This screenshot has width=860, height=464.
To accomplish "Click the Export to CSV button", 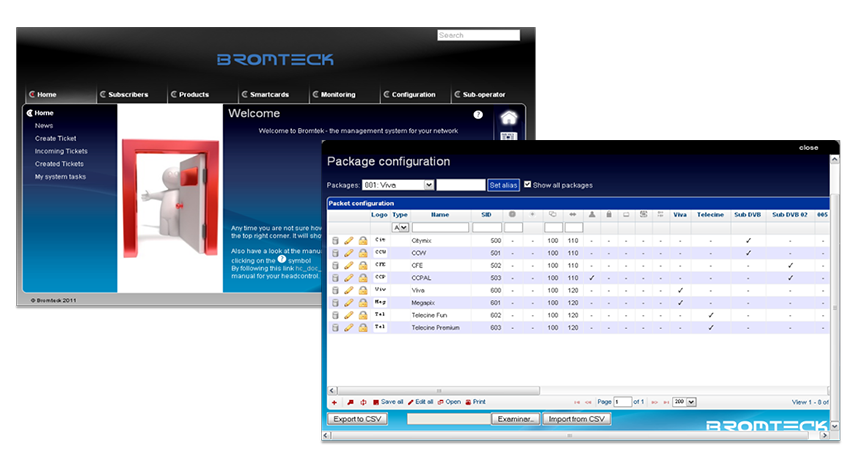I will pos(358,419).
